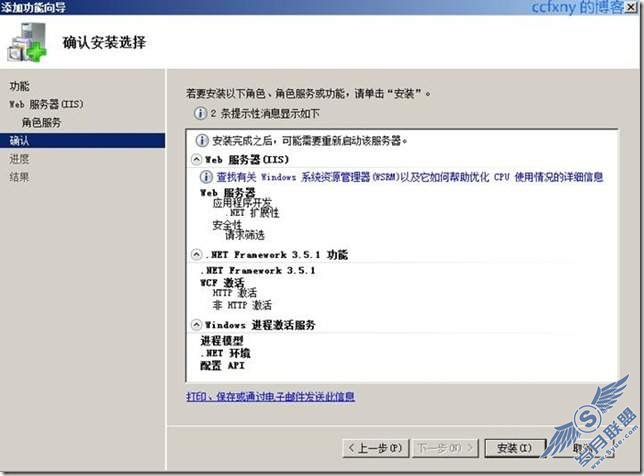Open link to print, save or email this information
644x476 pixels.
coord(270,396)
